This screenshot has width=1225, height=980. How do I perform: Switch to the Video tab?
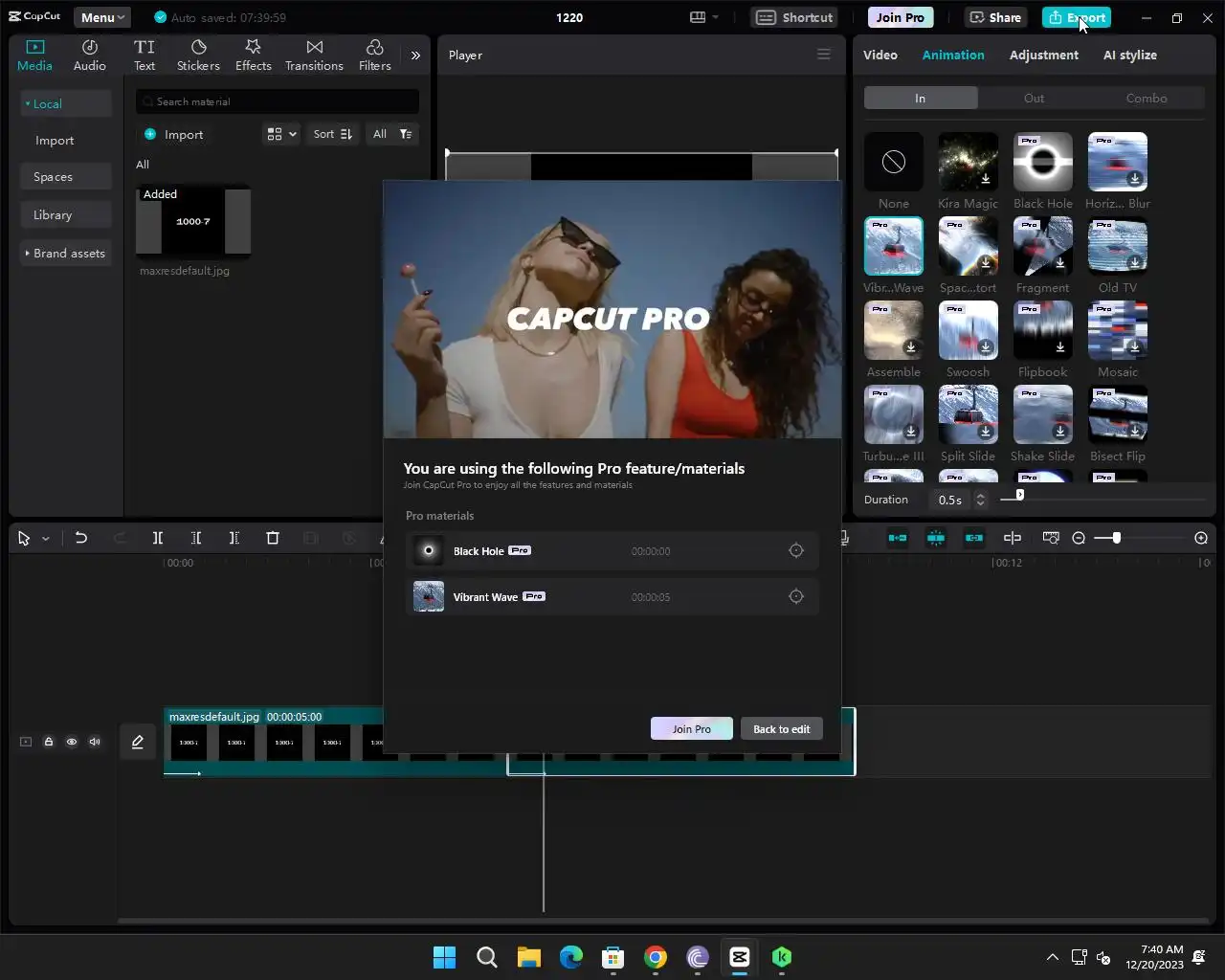(880, 55)
